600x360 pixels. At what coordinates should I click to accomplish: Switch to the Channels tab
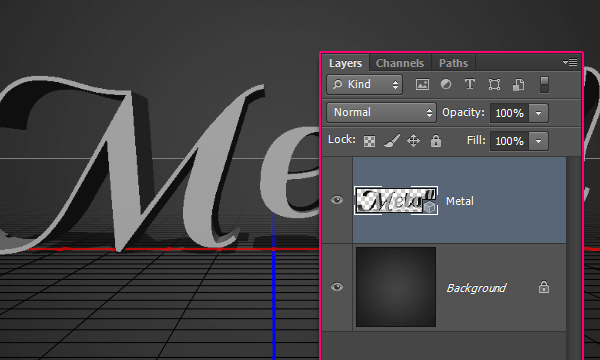click(x=400, y=63)
